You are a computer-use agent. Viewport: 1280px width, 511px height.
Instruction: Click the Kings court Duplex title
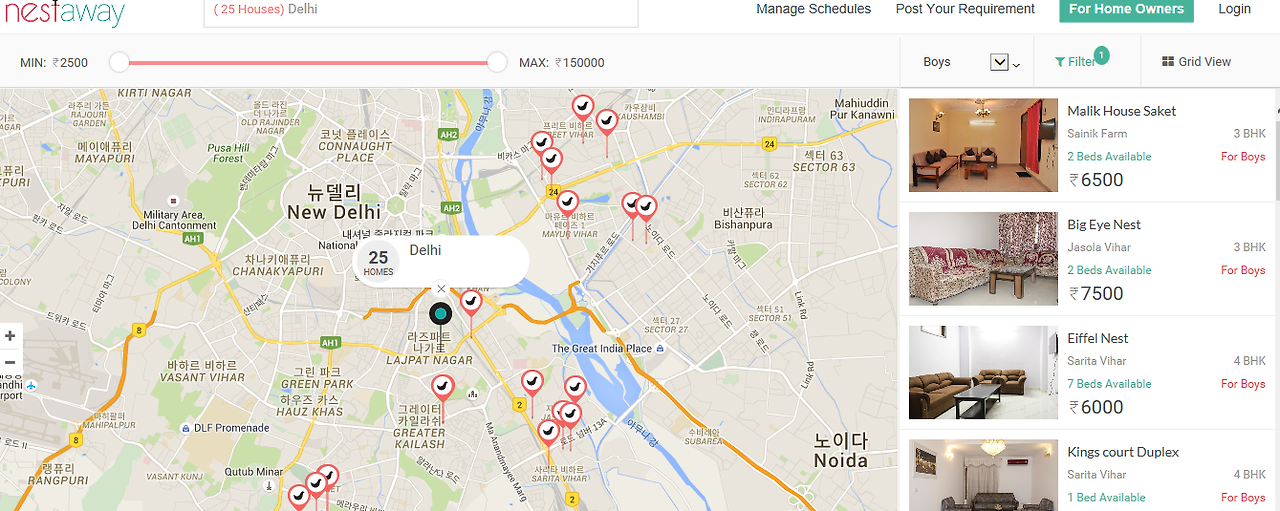coord(1123,452)
